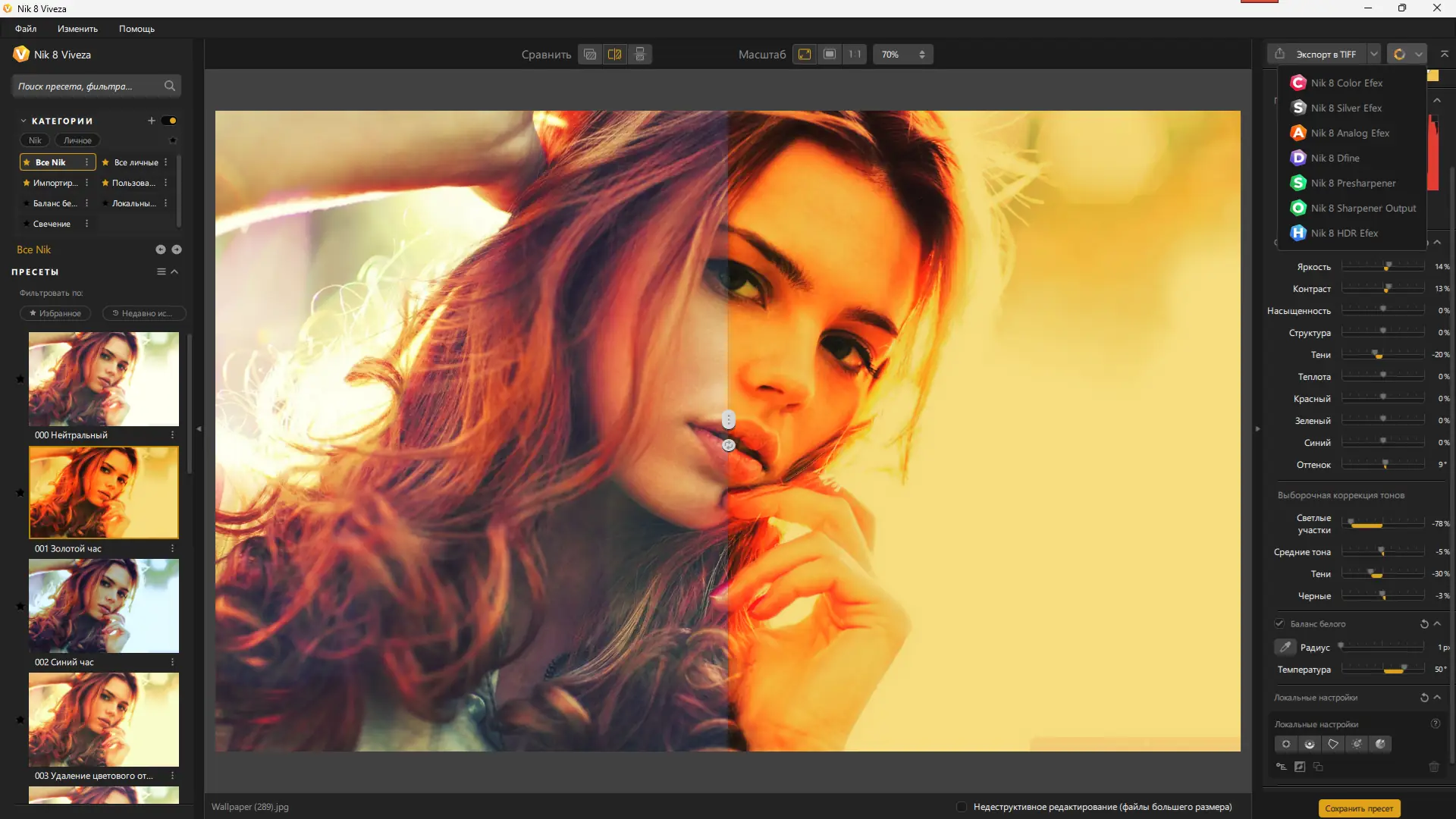Toggle the Категории switch on

tap(170, 120)
